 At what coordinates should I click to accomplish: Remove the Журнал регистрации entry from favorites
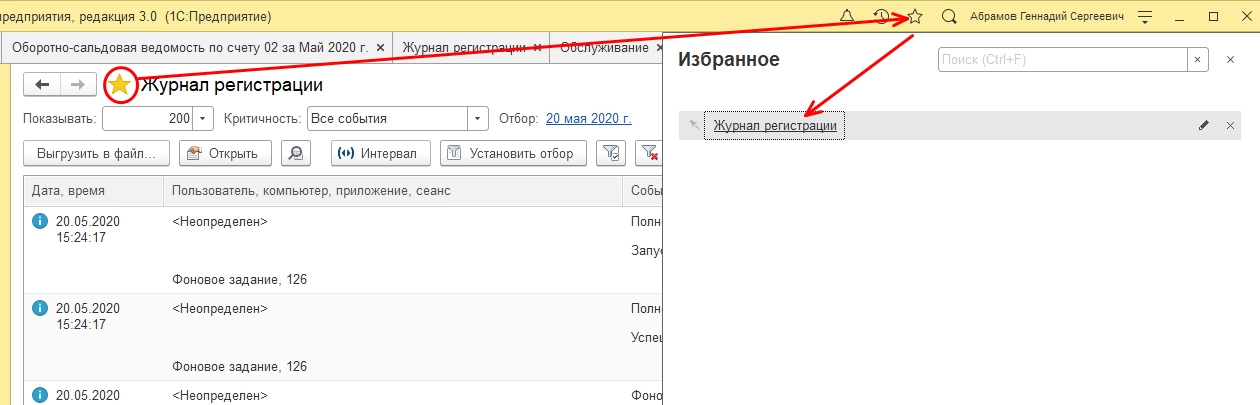tap(1230, 126)
